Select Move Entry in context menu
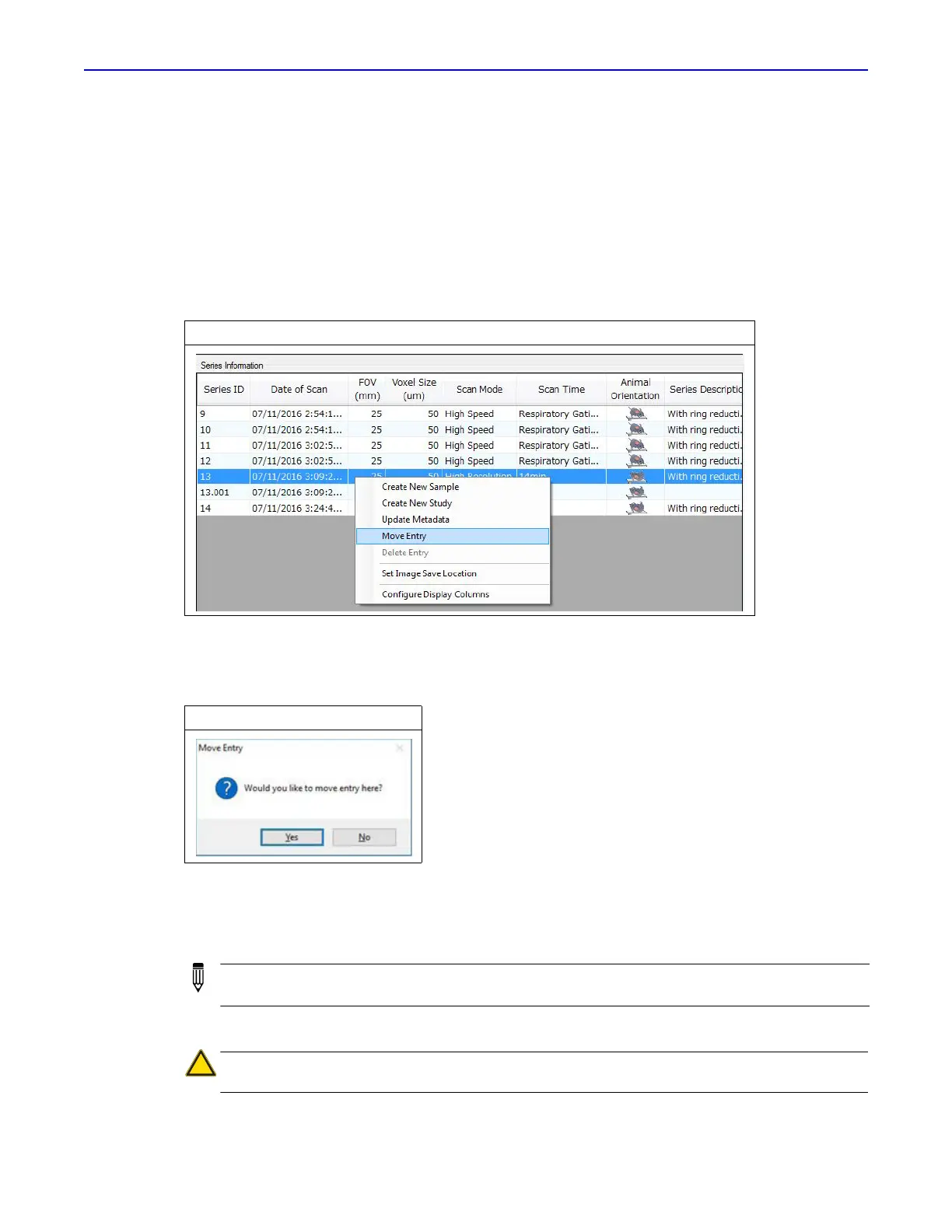 pos(453,536)
